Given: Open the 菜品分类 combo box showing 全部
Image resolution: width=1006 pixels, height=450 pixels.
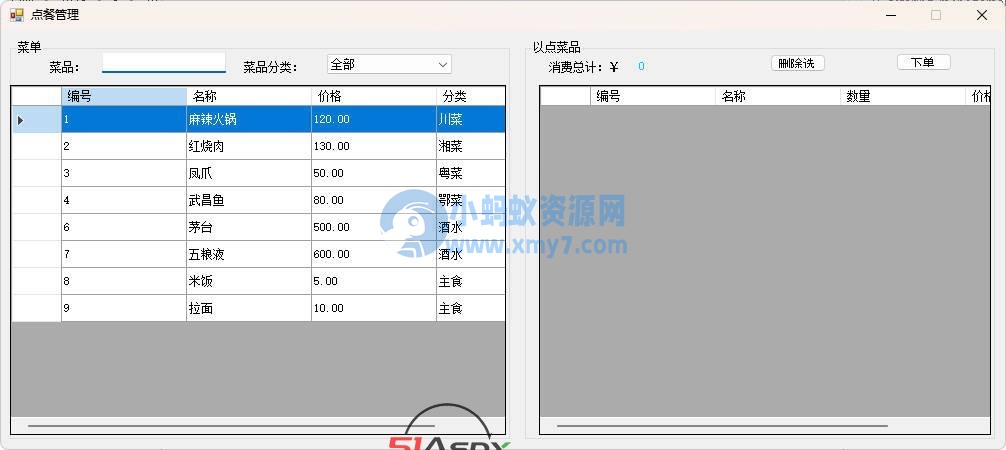Looking at the screenshot, I should (389, 64).
